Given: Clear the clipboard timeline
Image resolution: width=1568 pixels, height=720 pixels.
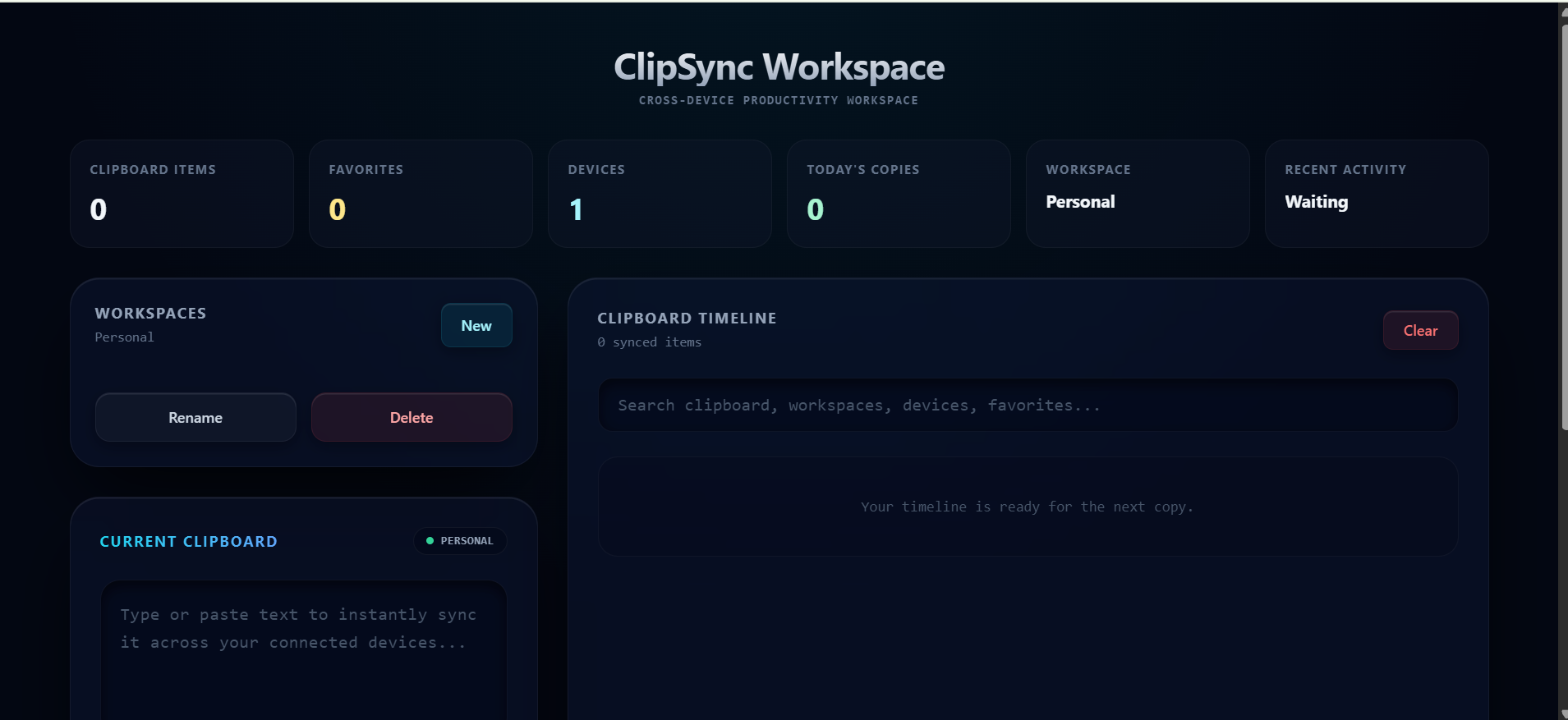Looking at the screenshot, I should pyautogui.click(x=1420, y=330).
